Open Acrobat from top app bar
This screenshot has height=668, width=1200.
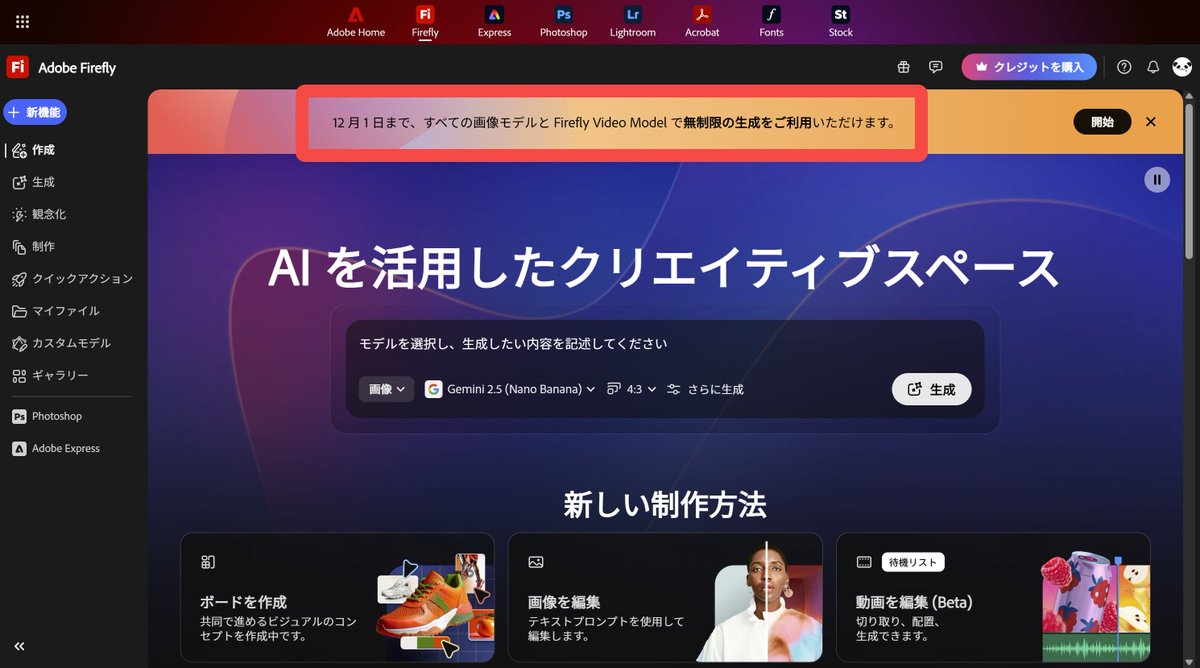pyautogui.click(x=702, y=22)
